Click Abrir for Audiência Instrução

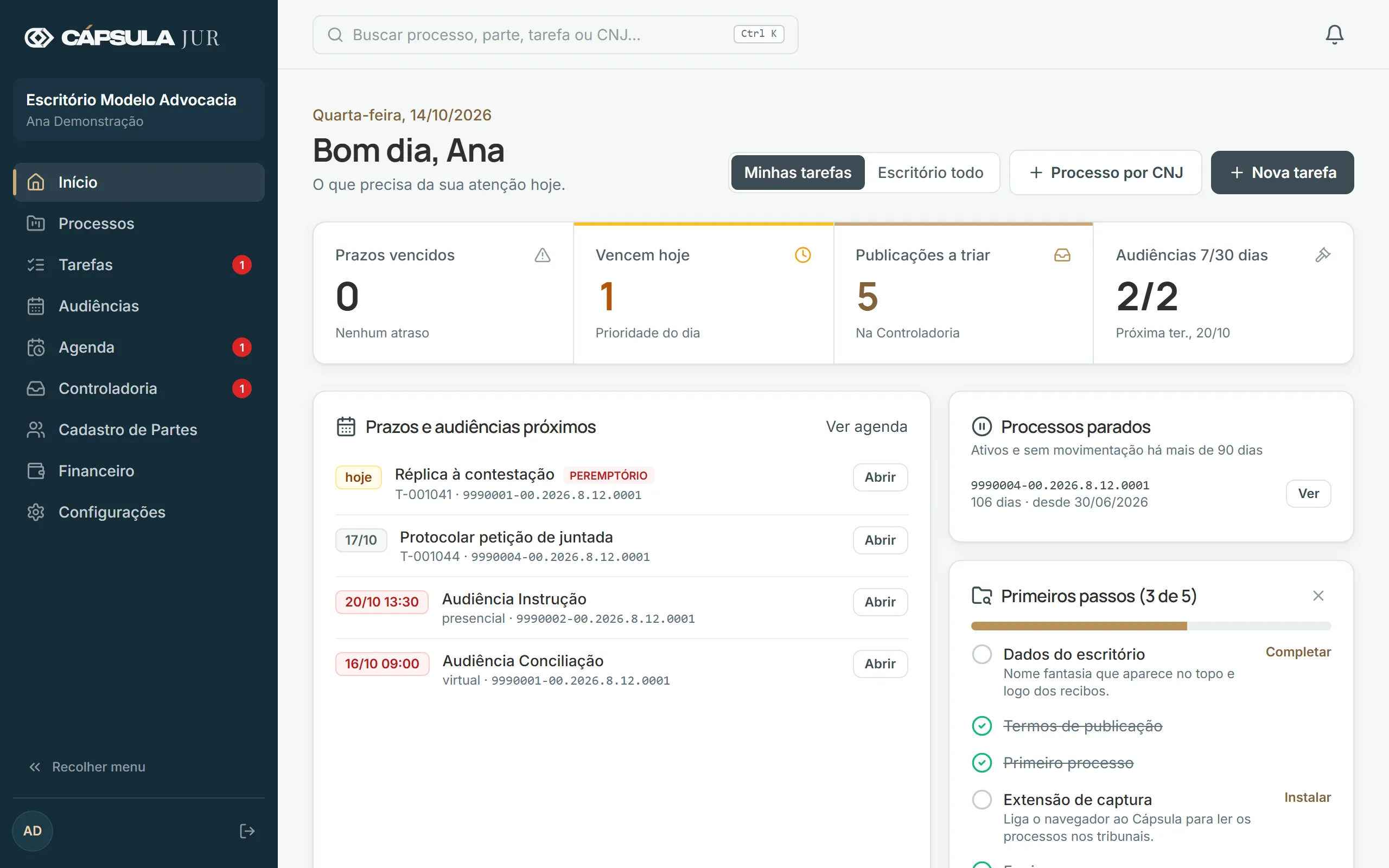[880, 602]
